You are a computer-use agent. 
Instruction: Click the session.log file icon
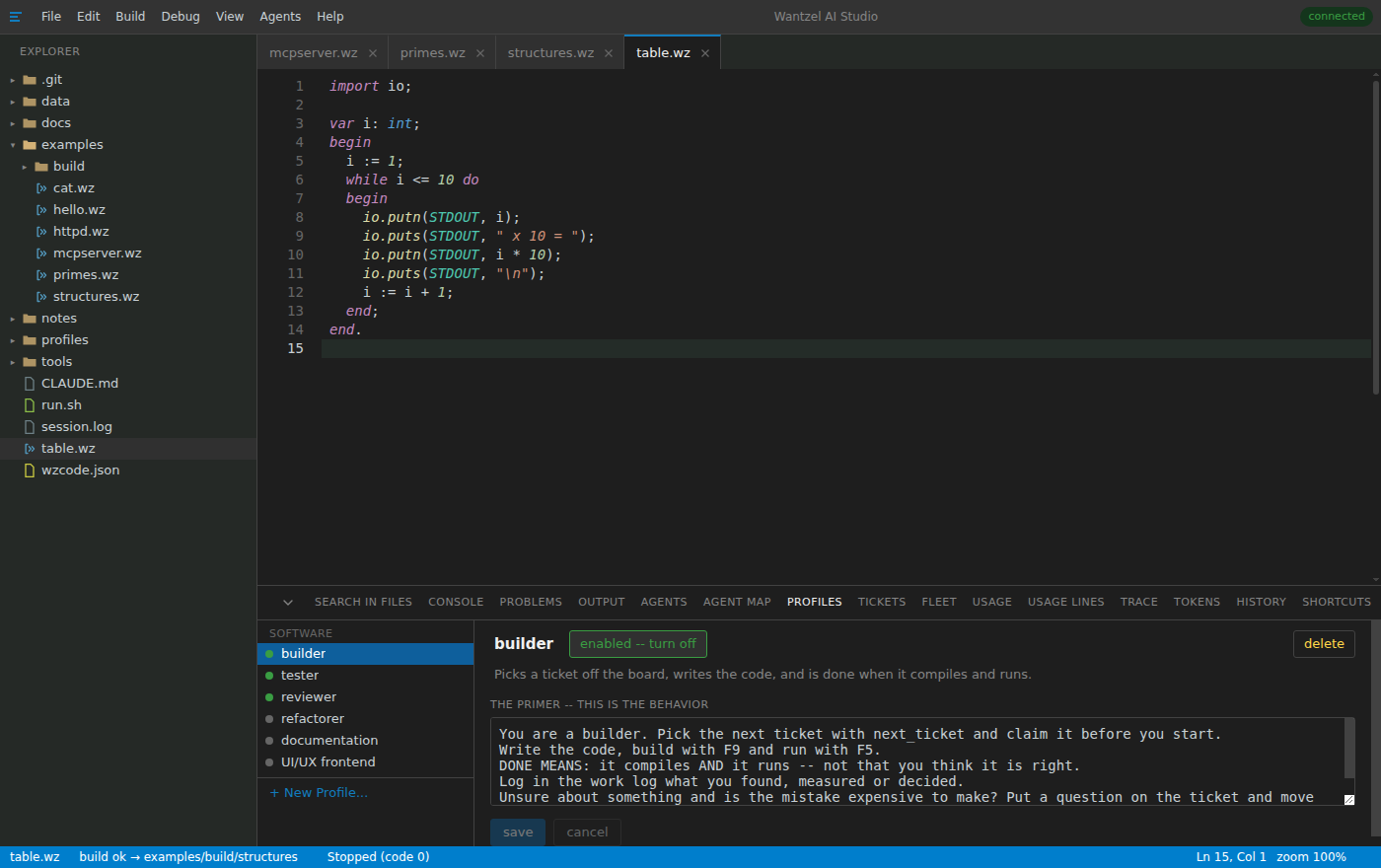click(x=30, y=426)
